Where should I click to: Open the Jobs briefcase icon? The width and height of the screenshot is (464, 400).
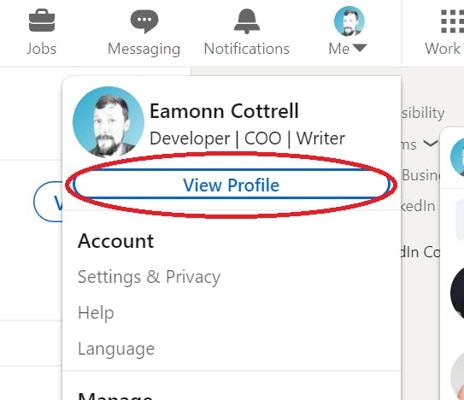[42, 21]
